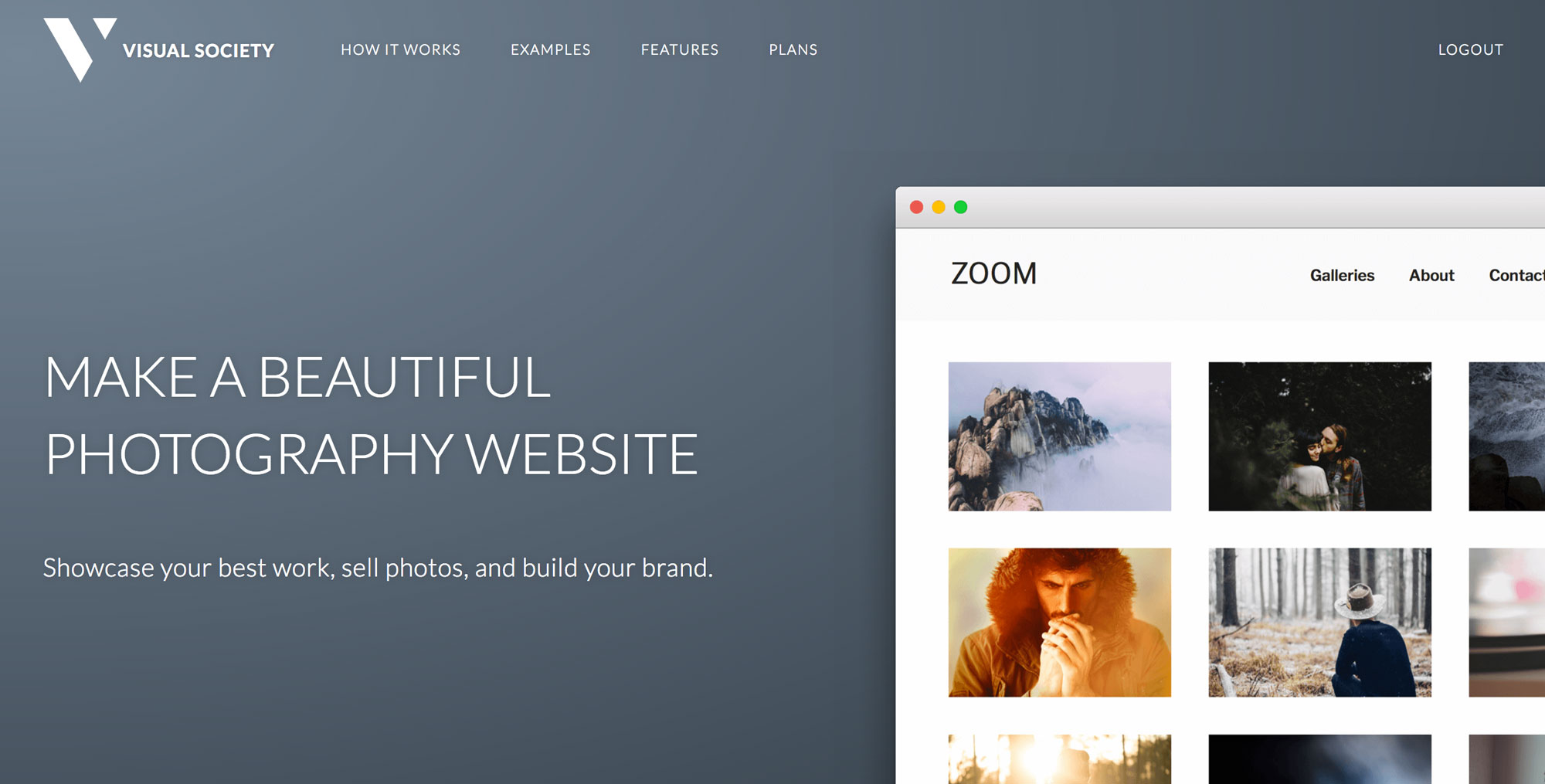Click the red window dot icon
This screenshot has height=784, width=1545.
coord(917,207)
